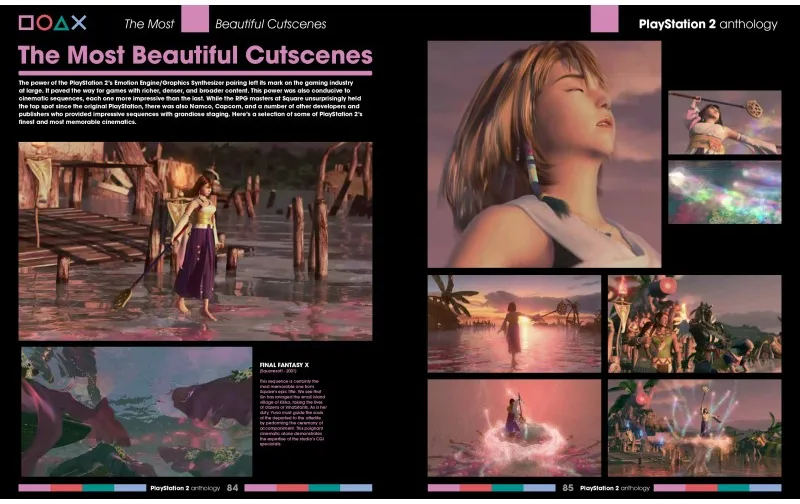The width and height of the screenshot is (800, 504).
Task: Open the sunset image of Yuna walking on water
Action: [x=514, y=323]
